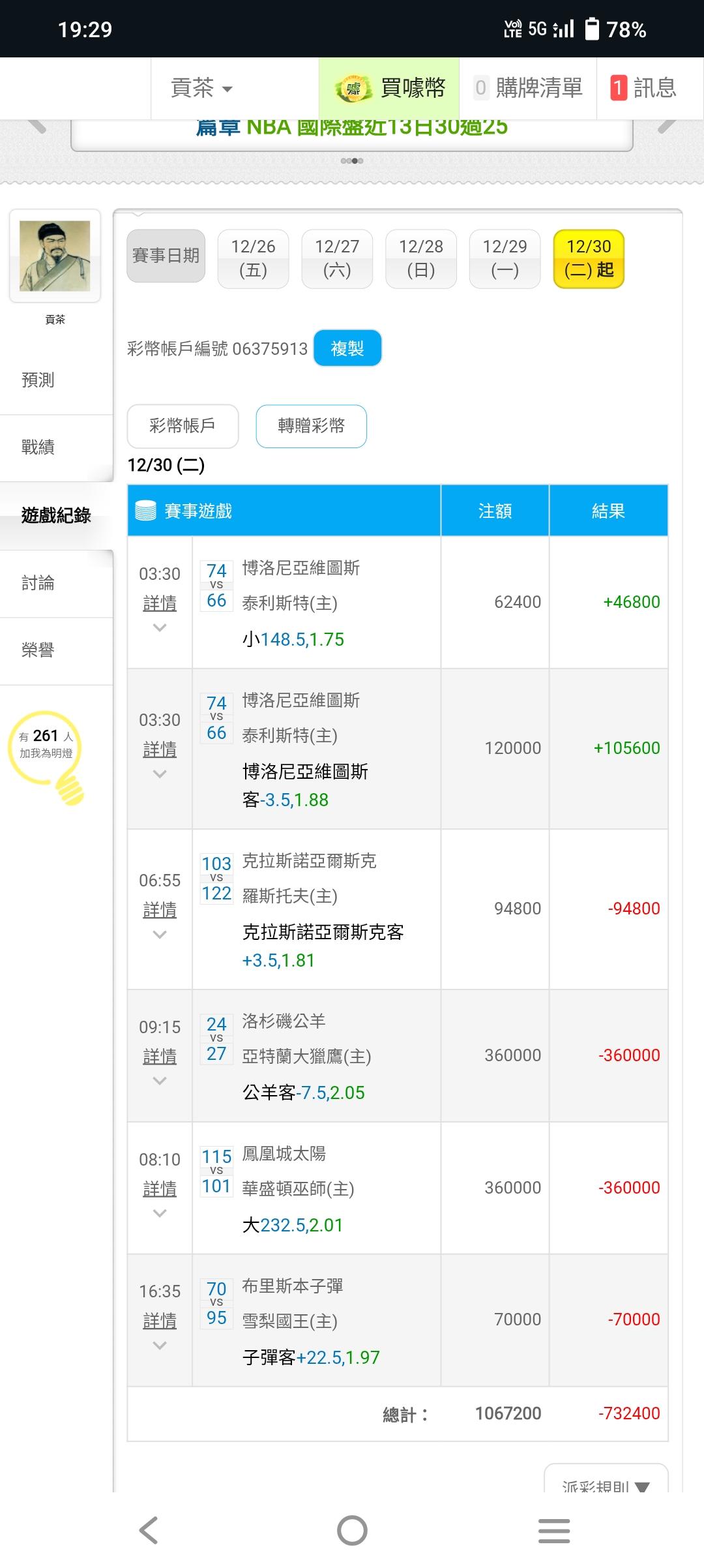Tap the 買噱幣 coin icon
This screenshot has width=704, height=1568.
[353, 89]
